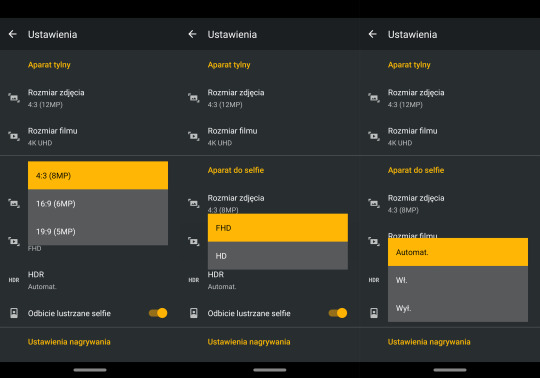
Task: Click the HDR icon in the middle screenshot
Action: [x=194, y=280]
